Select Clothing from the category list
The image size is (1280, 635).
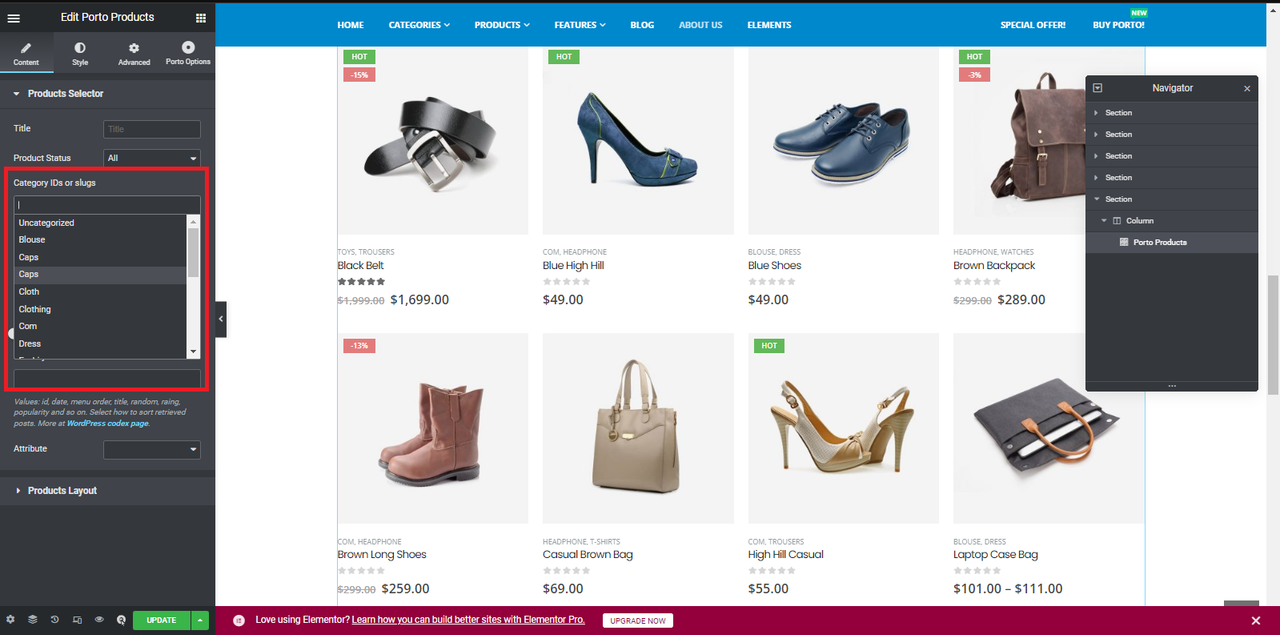coord(100,309)
